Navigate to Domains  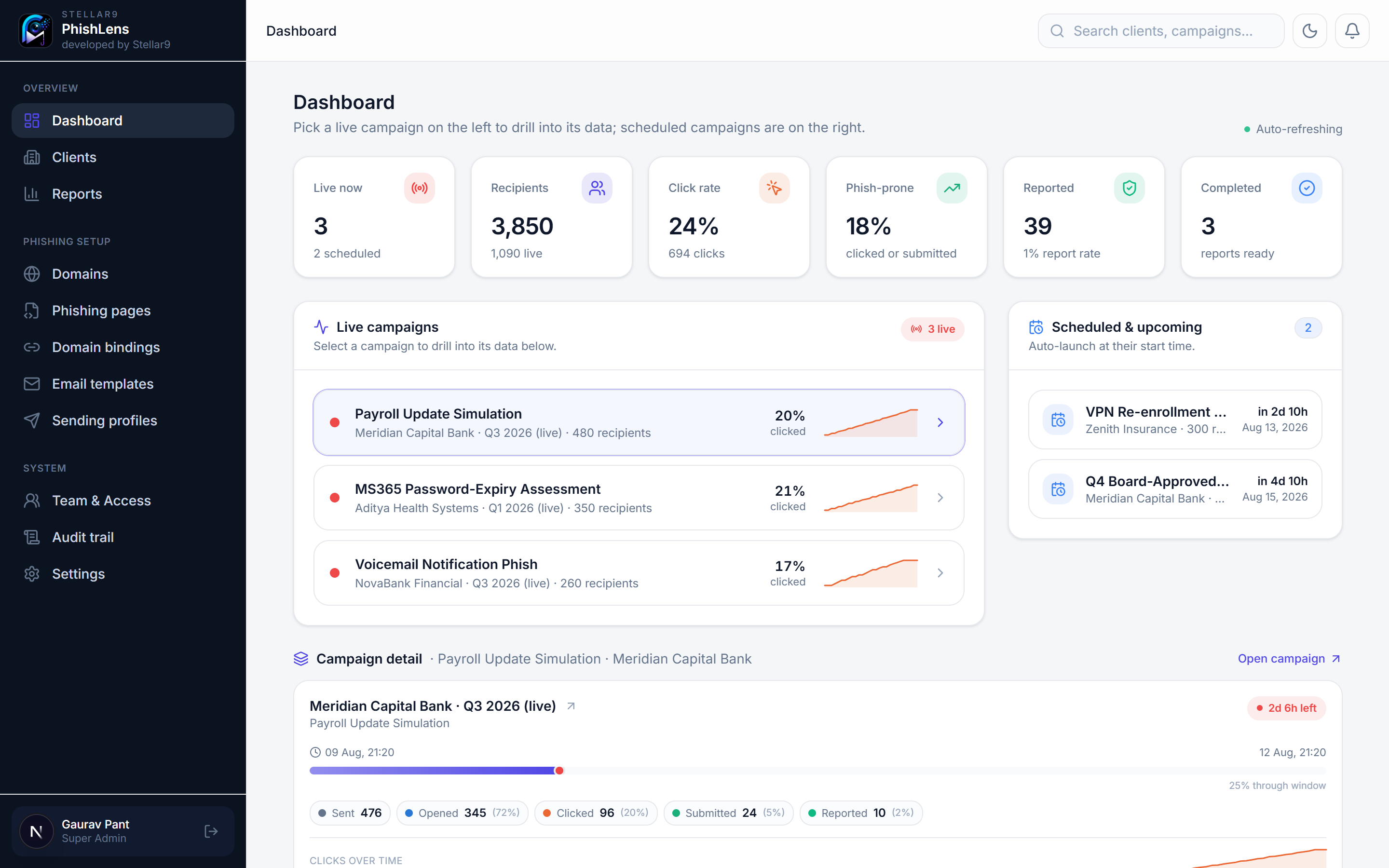123,274
